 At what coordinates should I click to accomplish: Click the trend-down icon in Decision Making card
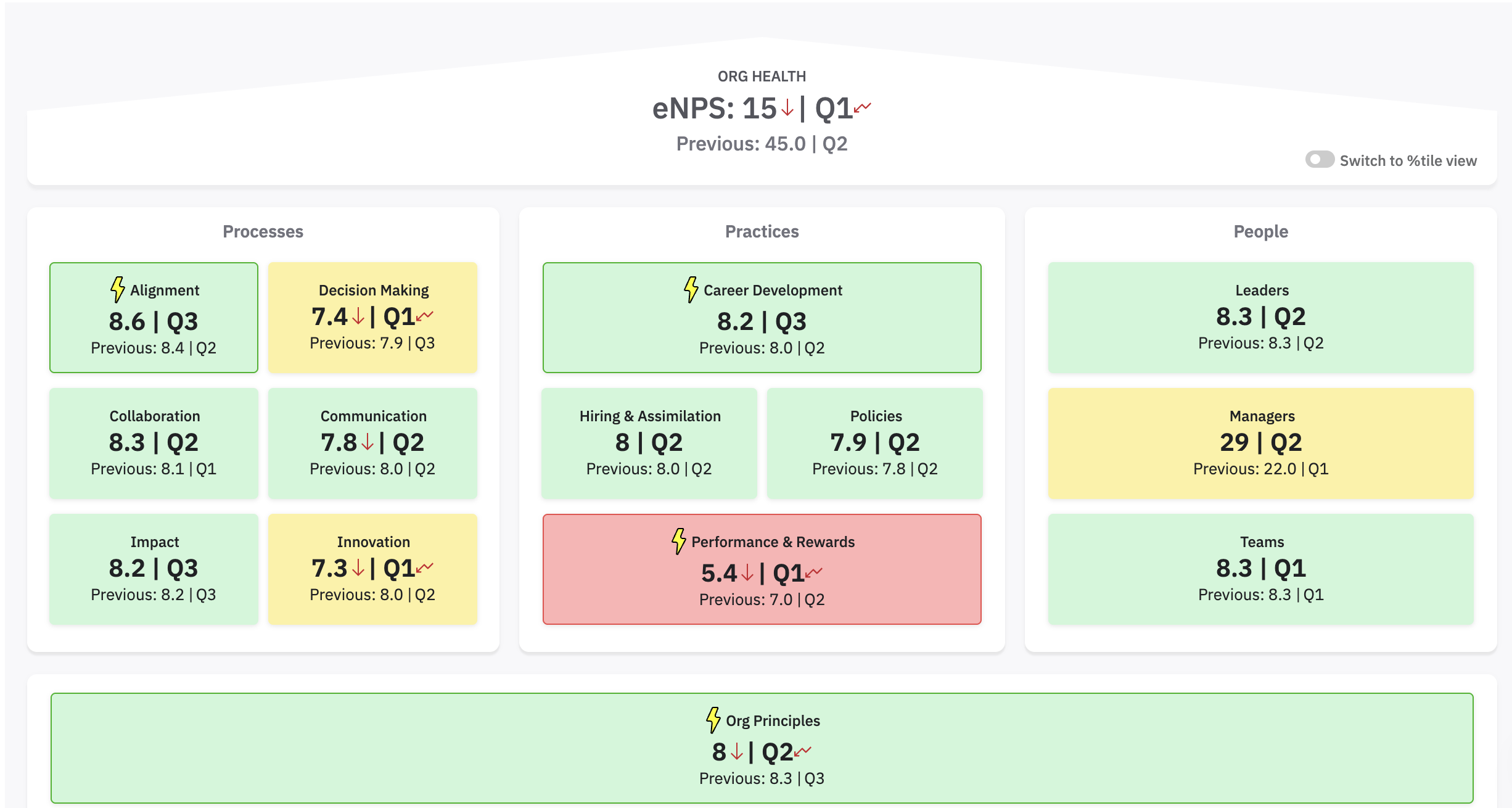coord(425,316)
